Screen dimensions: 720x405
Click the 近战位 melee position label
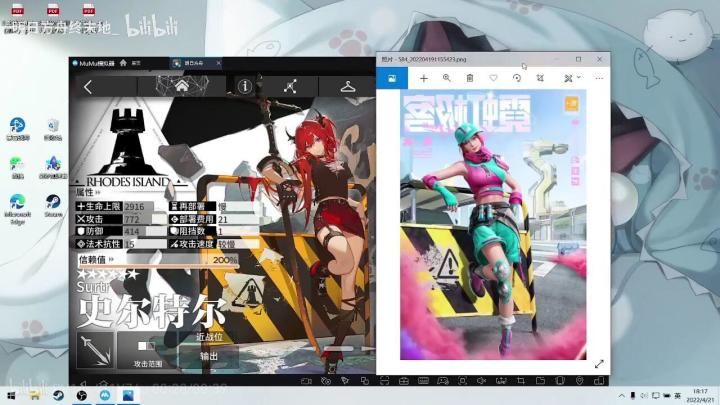point(209,337)
